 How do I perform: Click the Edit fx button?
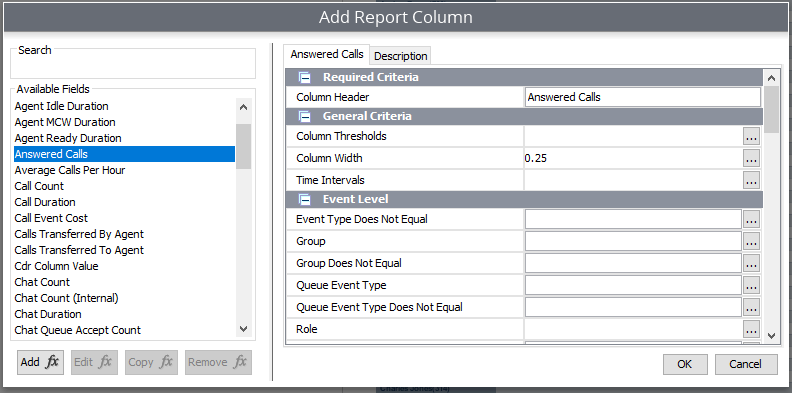[94, 362]
